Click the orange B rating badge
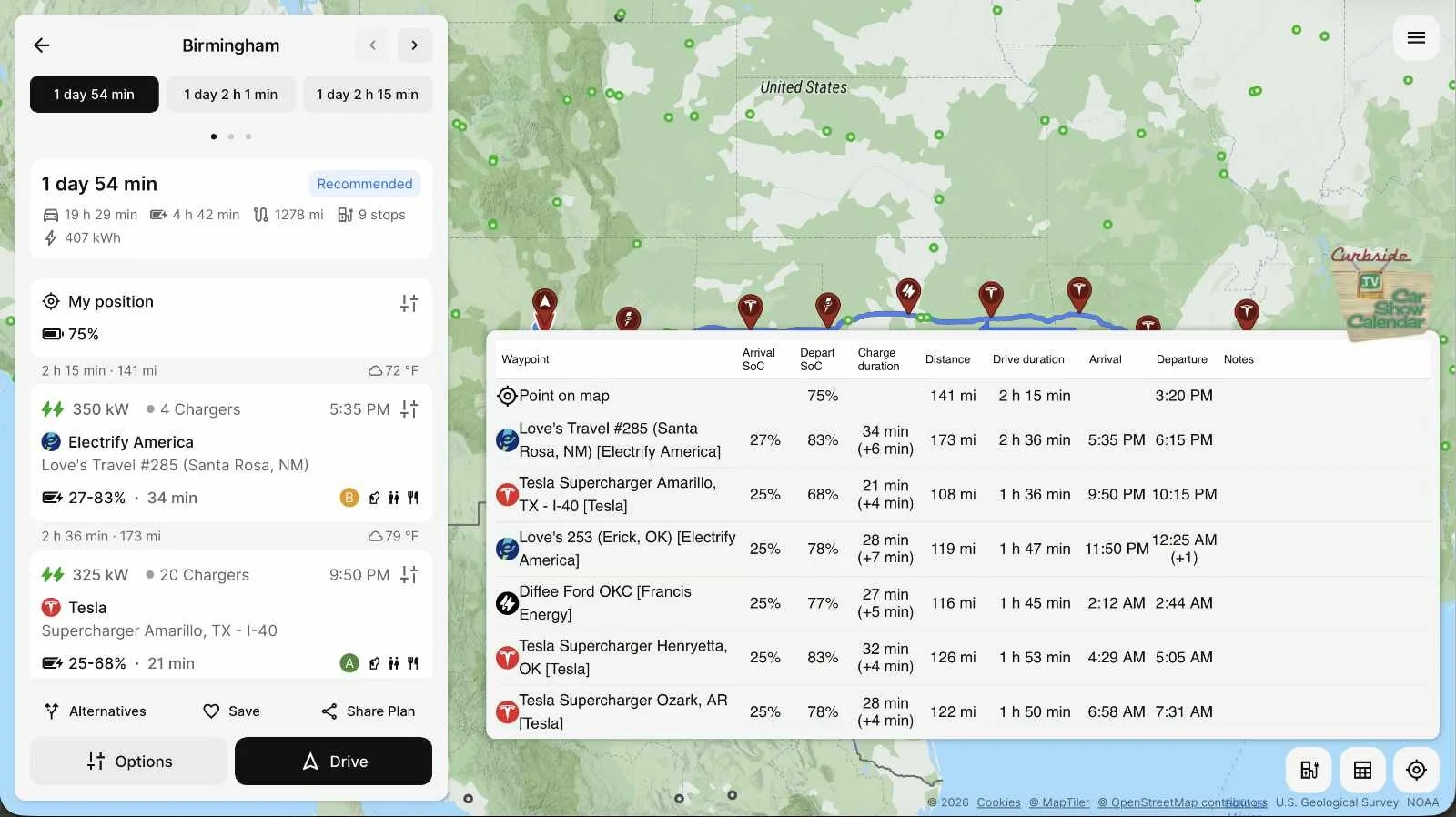 [x=349, y=498]
